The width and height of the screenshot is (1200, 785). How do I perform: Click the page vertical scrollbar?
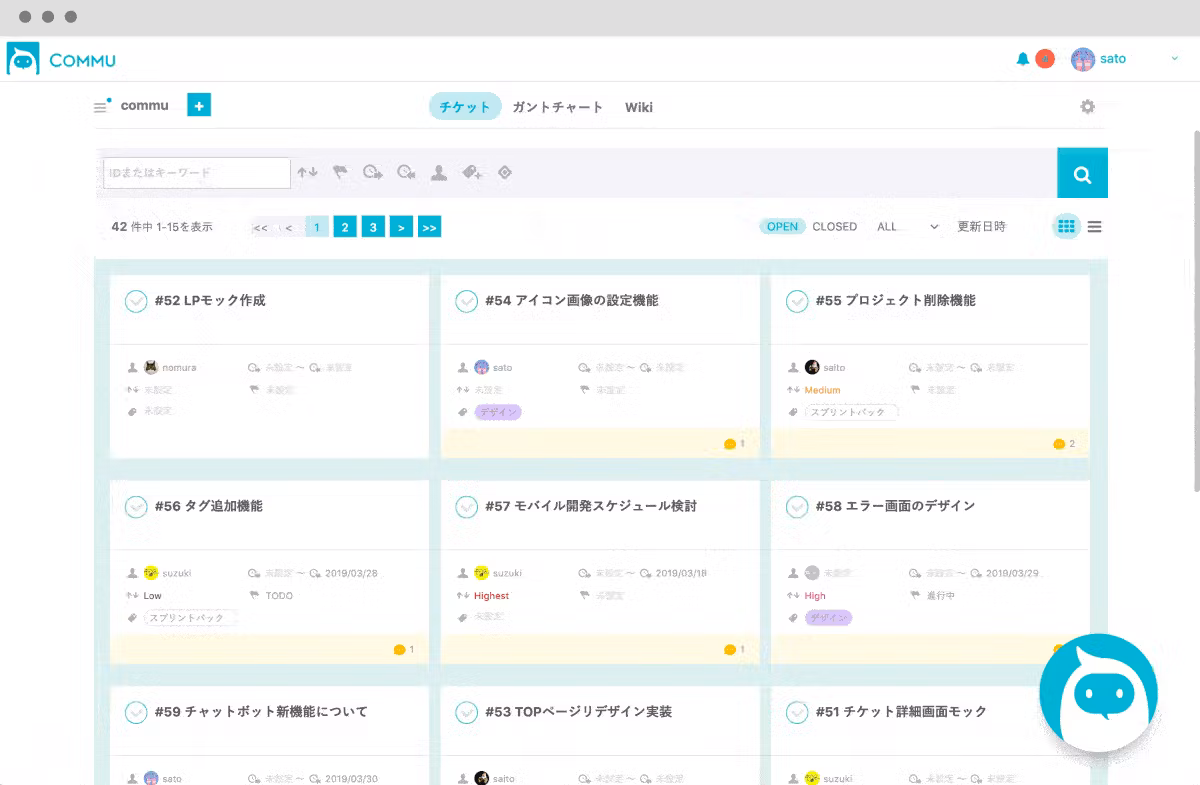click(1196, 310)
